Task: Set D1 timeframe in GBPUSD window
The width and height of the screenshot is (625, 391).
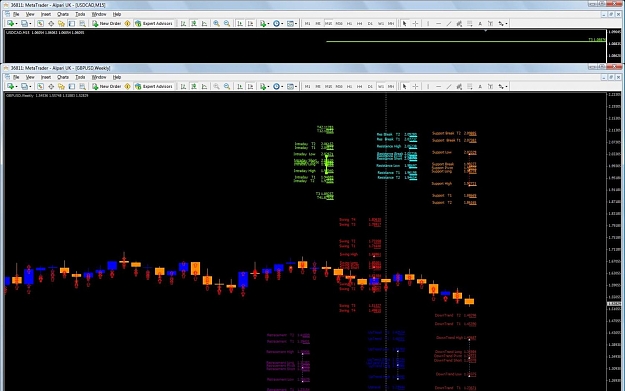Action: pyautogui.click(x=370, y=86)
